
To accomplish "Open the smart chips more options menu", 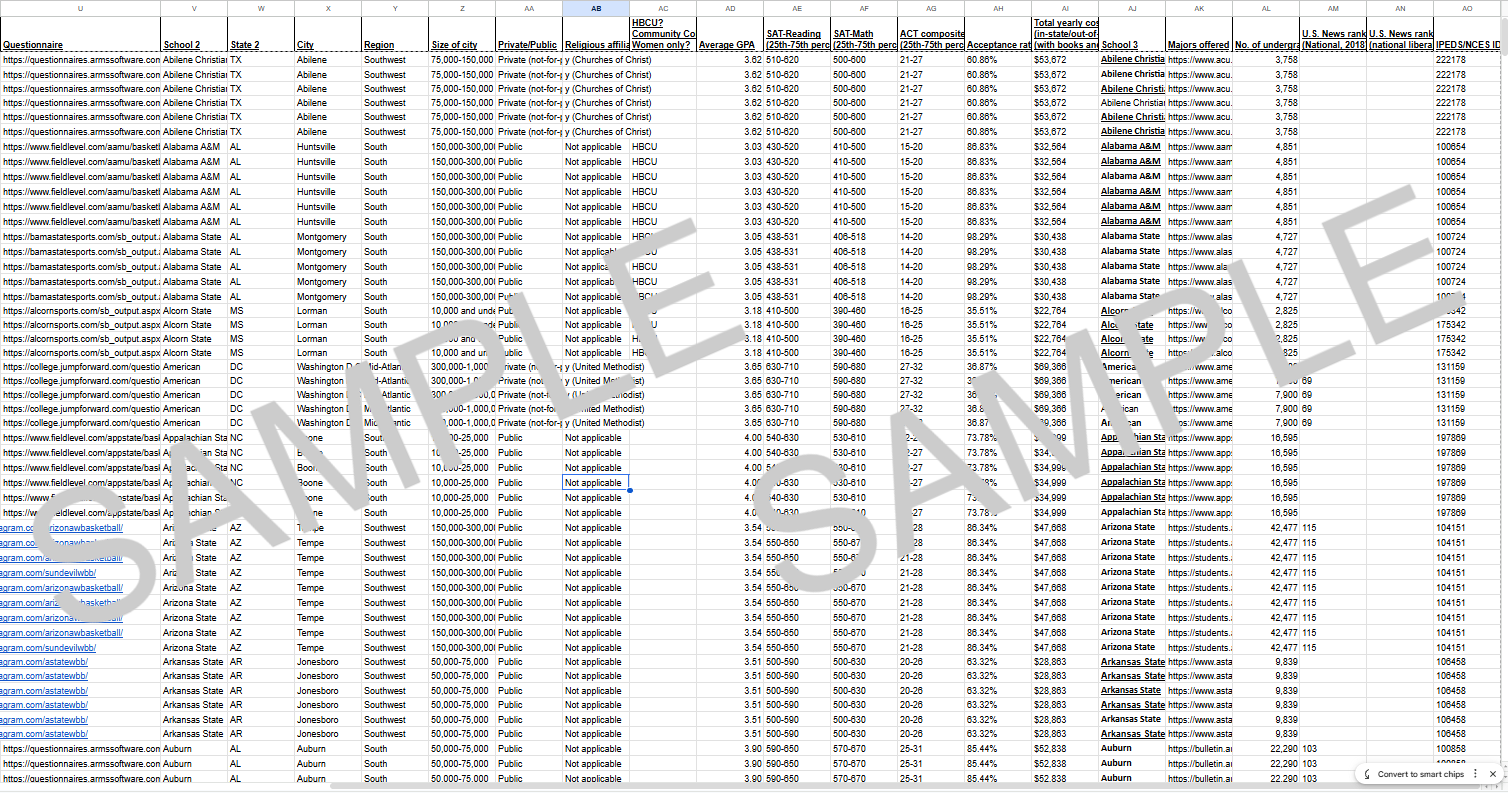I will pyautogui.click(x=1475, y=774).
